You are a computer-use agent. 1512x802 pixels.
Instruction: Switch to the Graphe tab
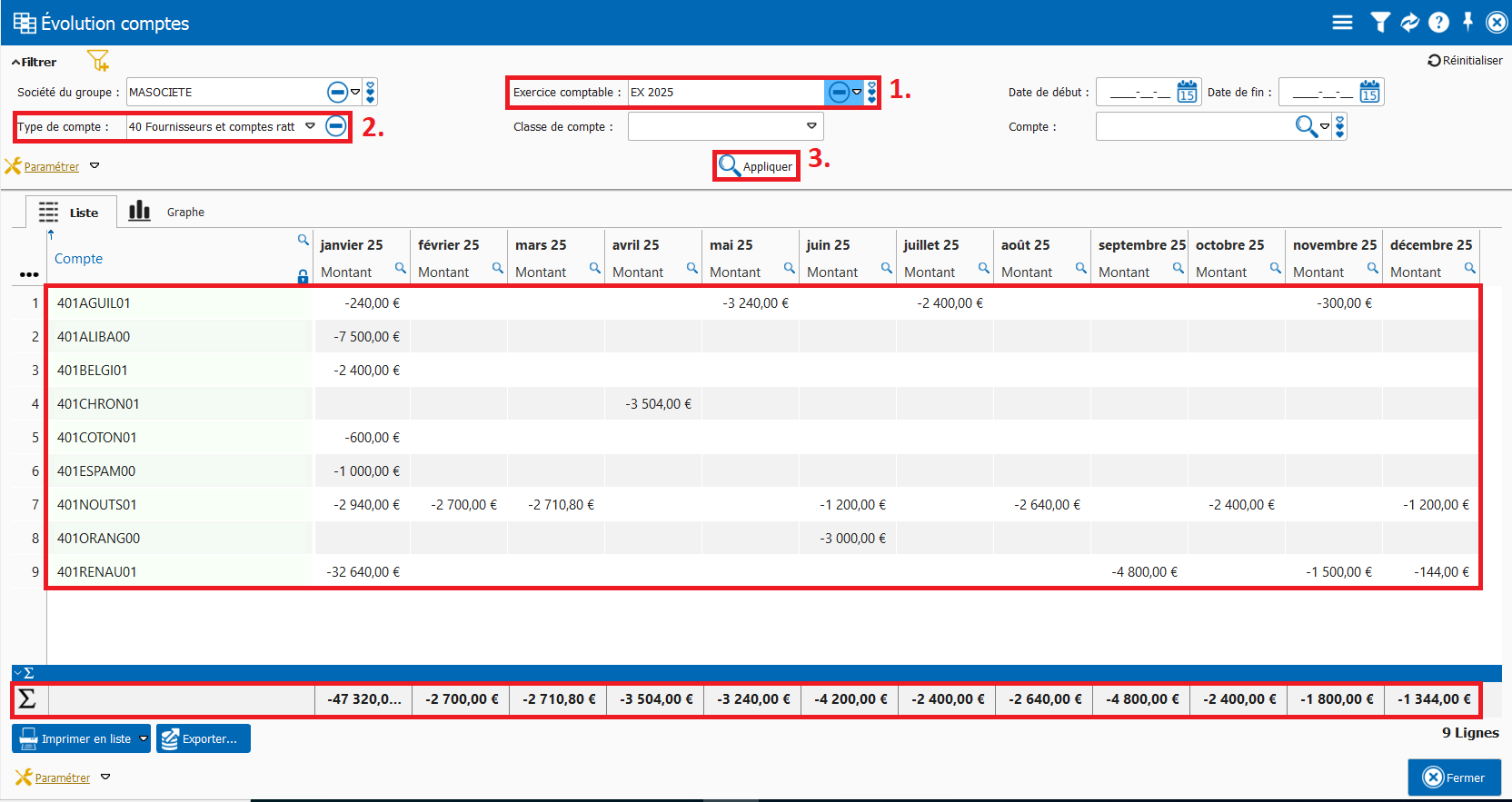(x=168, y=212)
